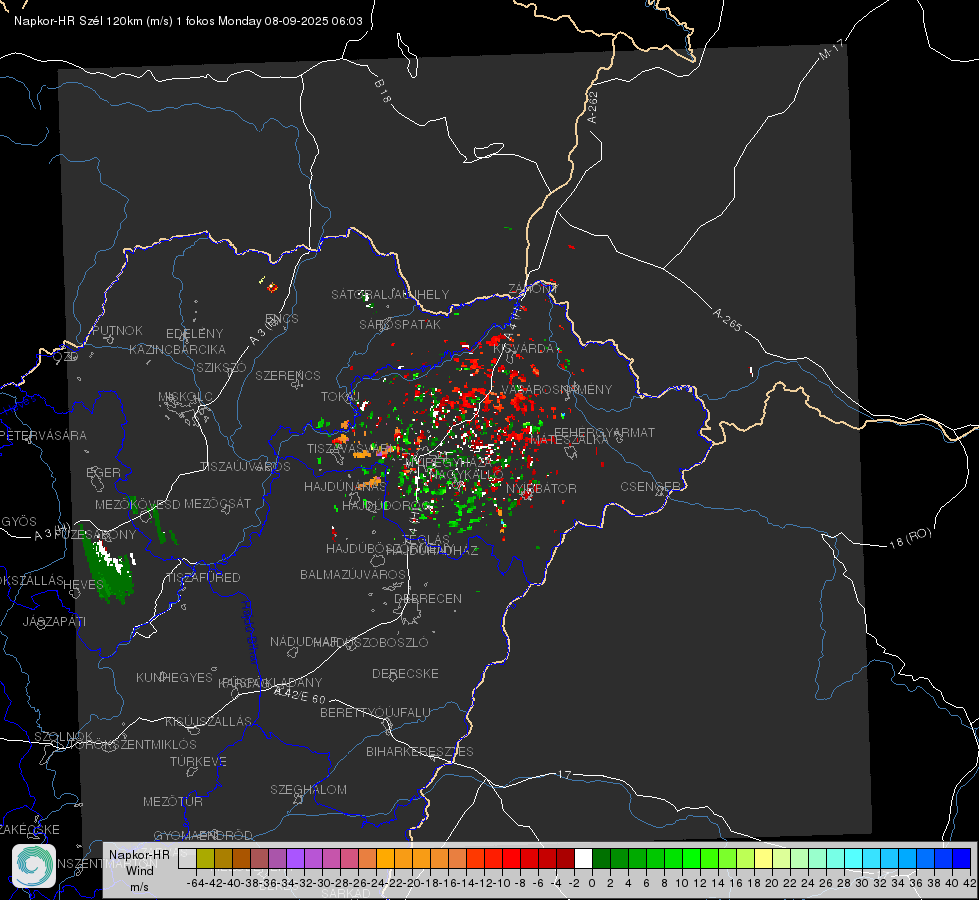
Task: Click the B 18 road label
Action: point(383,91)
